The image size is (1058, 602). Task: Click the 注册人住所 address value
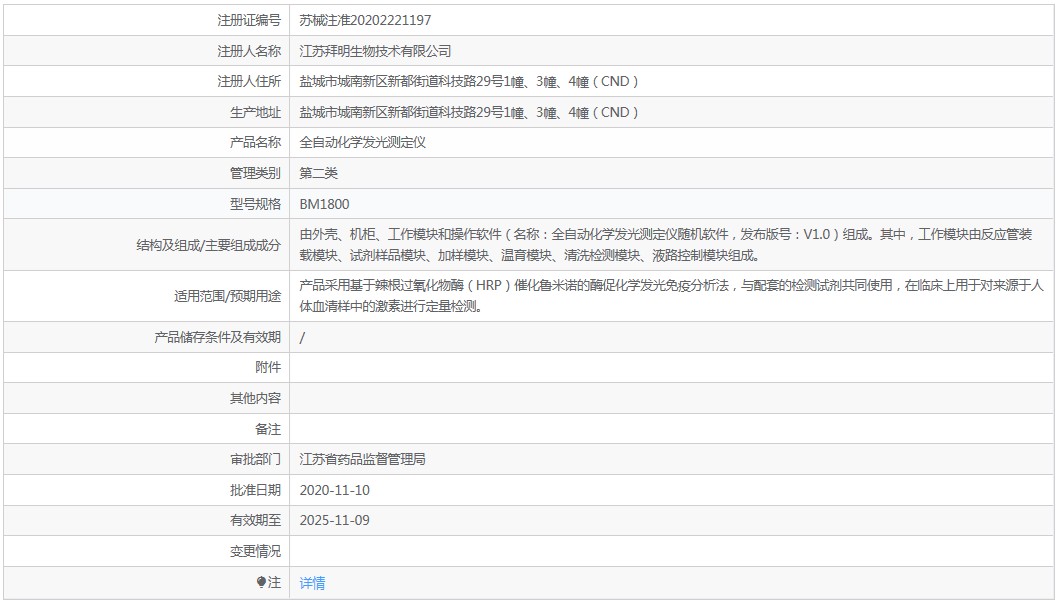tap(469, 82)
